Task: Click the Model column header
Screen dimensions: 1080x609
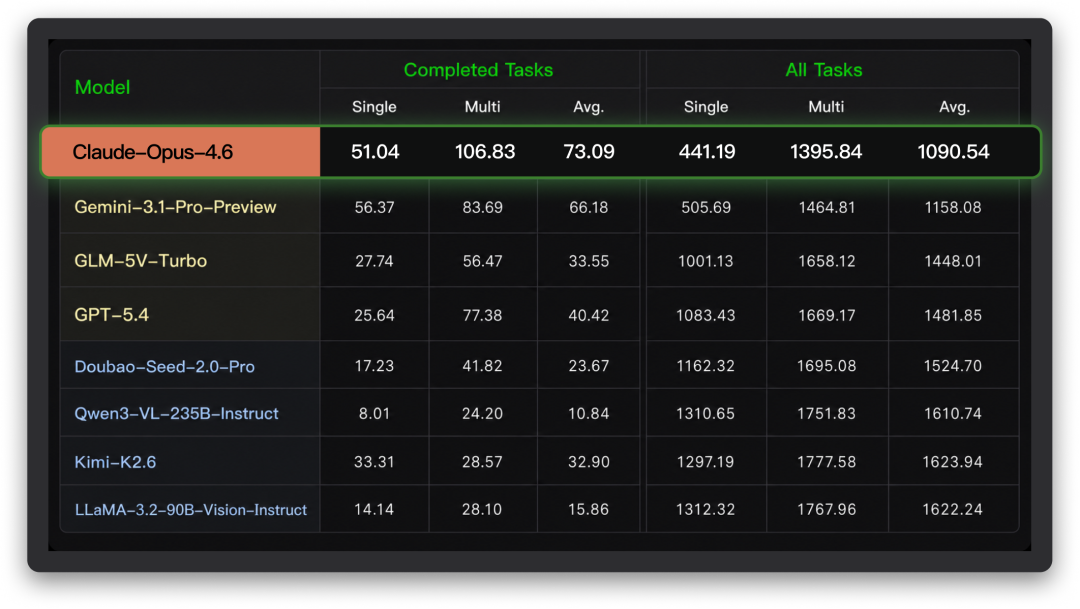Action: 102,87
